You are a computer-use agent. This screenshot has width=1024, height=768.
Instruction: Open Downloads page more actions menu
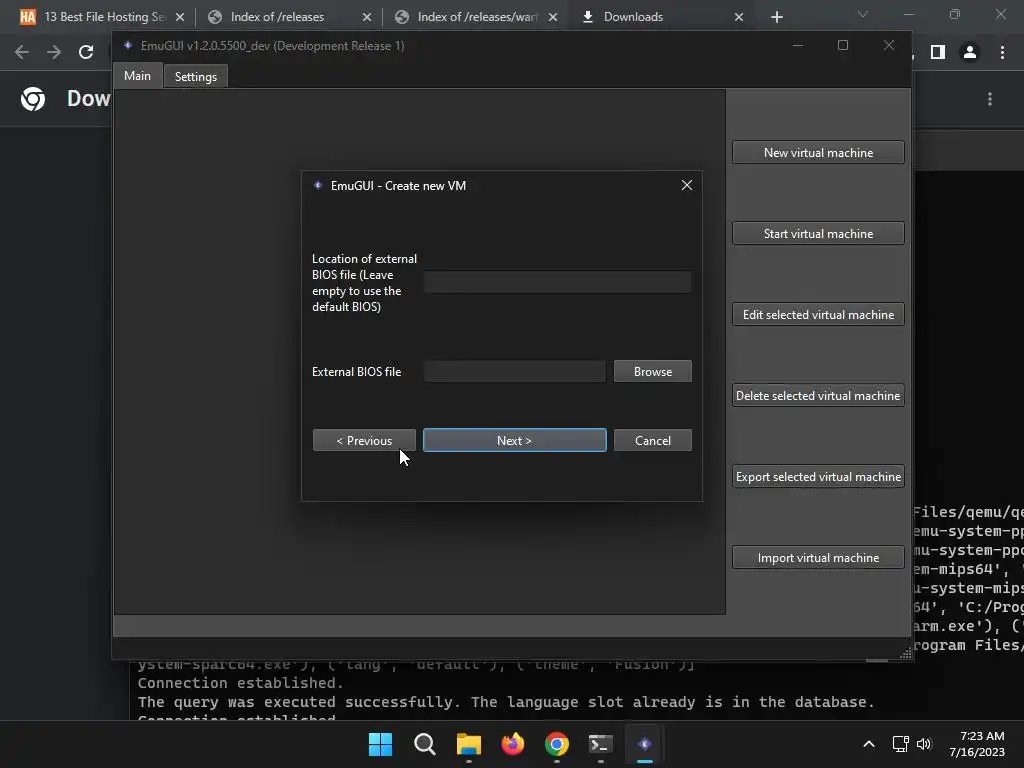(x=990, y=99)
